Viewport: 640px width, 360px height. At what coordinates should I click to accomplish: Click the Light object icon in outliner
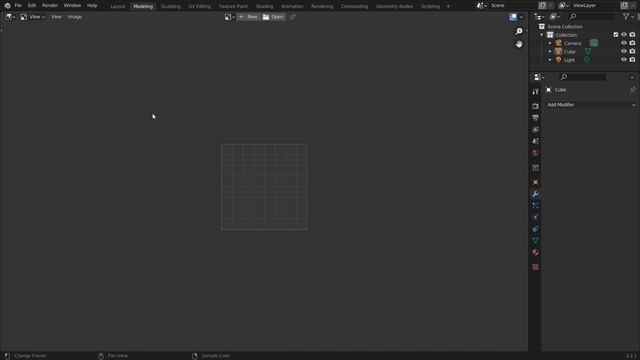pyautogui.click(x=558, y=60)
